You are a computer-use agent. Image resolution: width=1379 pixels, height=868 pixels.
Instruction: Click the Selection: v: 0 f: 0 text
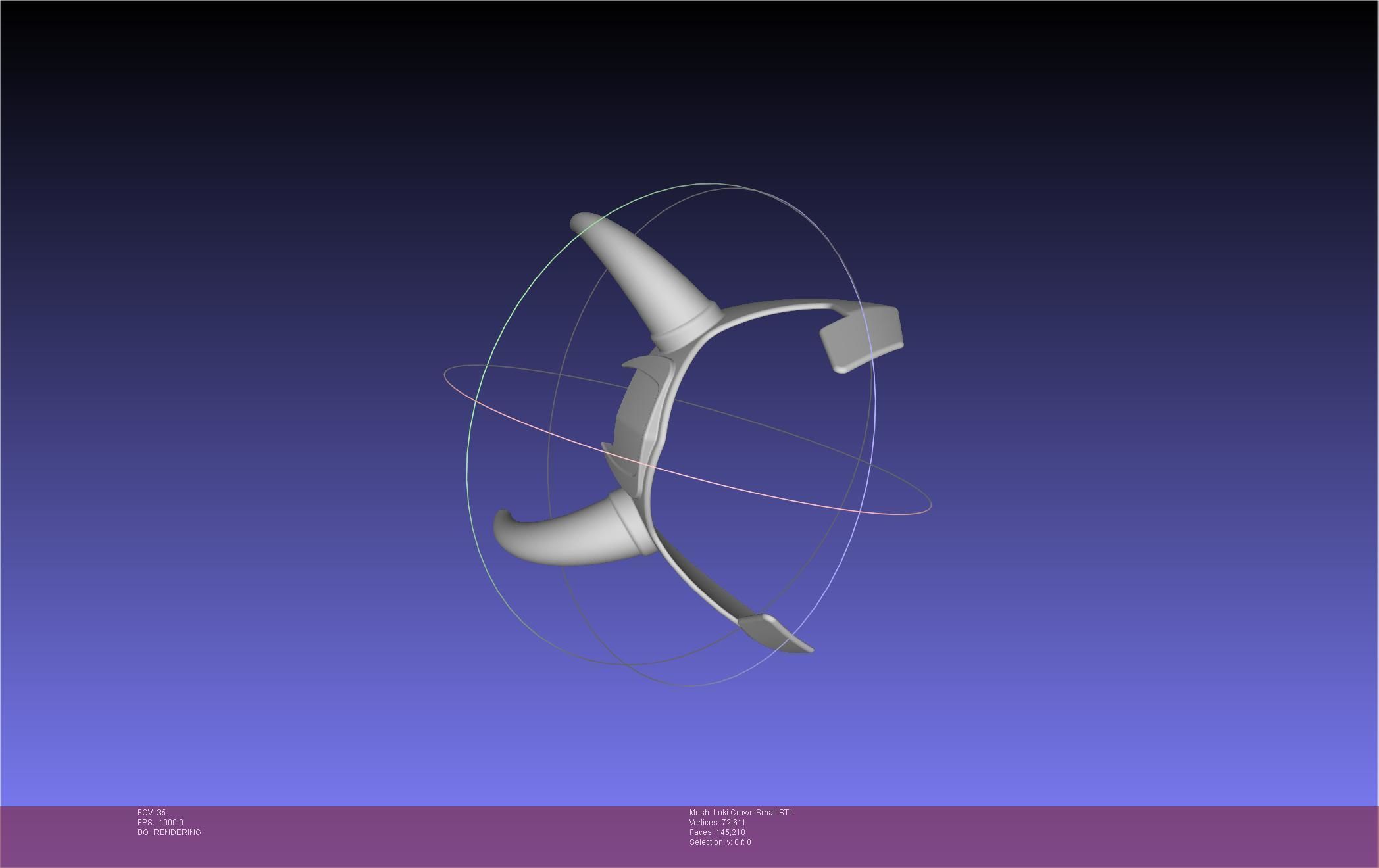point(720,842)
